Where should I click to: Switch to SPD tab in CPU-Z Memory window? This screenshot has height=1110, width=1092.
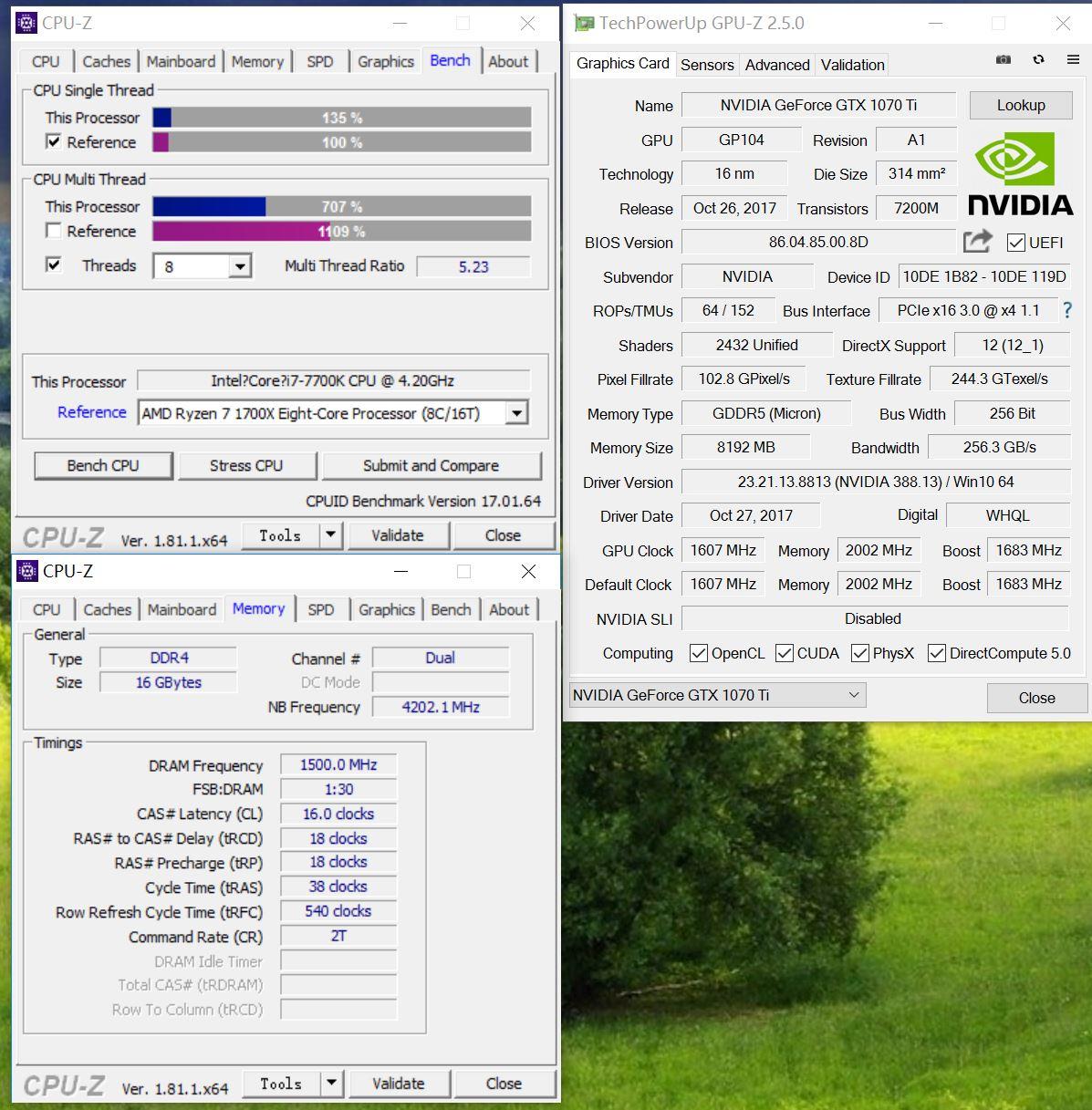coord(321,609)
